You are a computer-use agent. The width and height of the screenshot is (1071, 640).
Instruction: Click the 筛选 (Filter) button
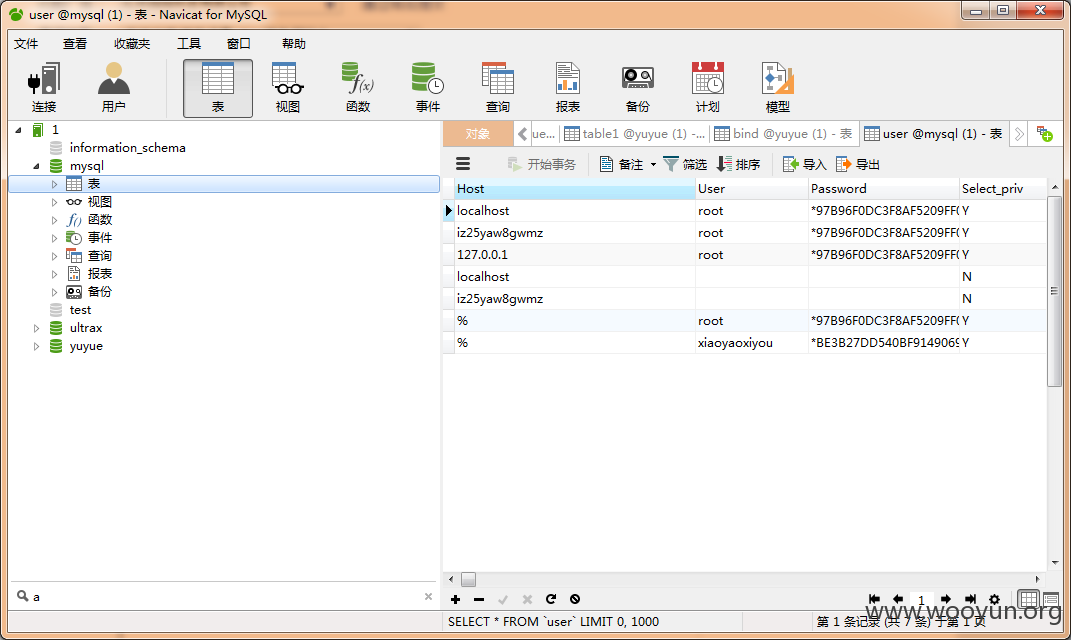[x=685, y=164]
